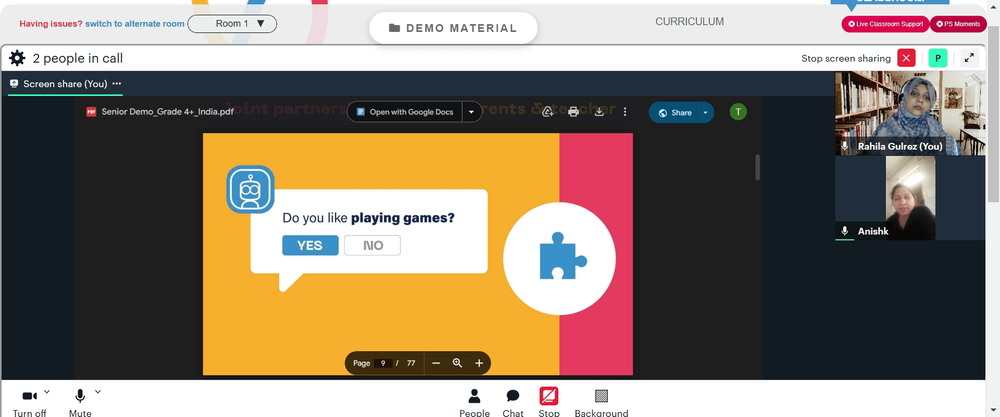Screen dimensions: 1000x417
Task: Select NO on the slide
Action: click(x=372, y=245)
